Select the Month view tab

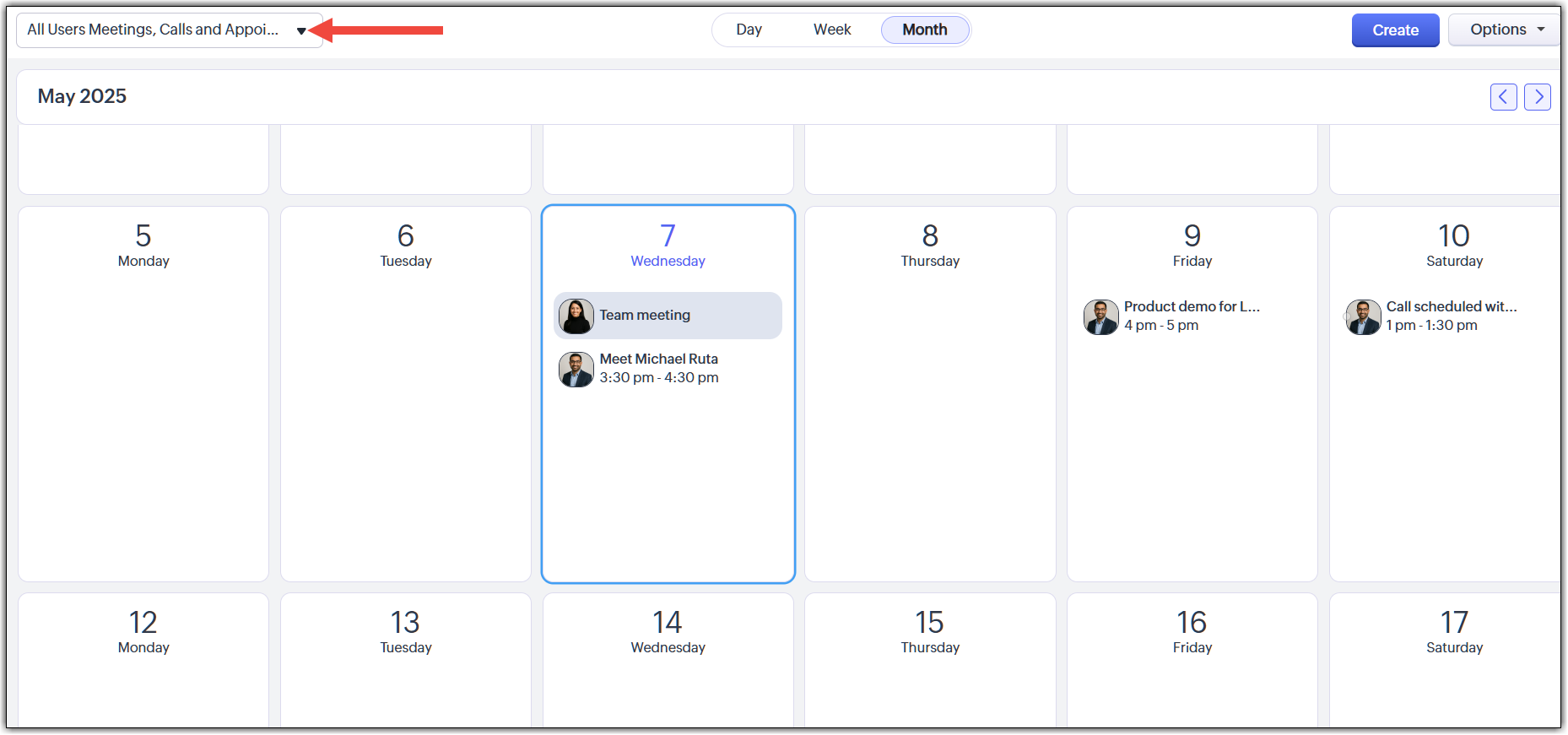tap(925, 30)
